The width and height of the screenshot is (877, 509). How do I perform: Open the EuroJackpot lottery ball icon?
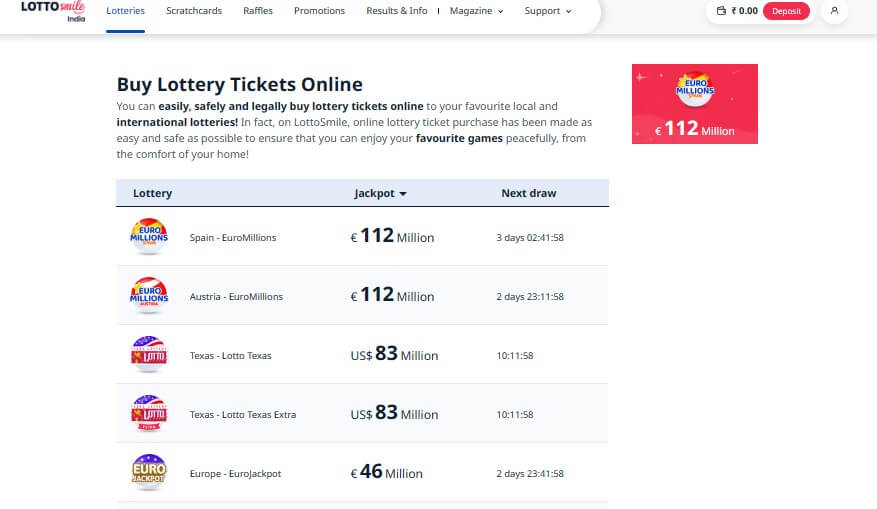[x=149, y=473]
